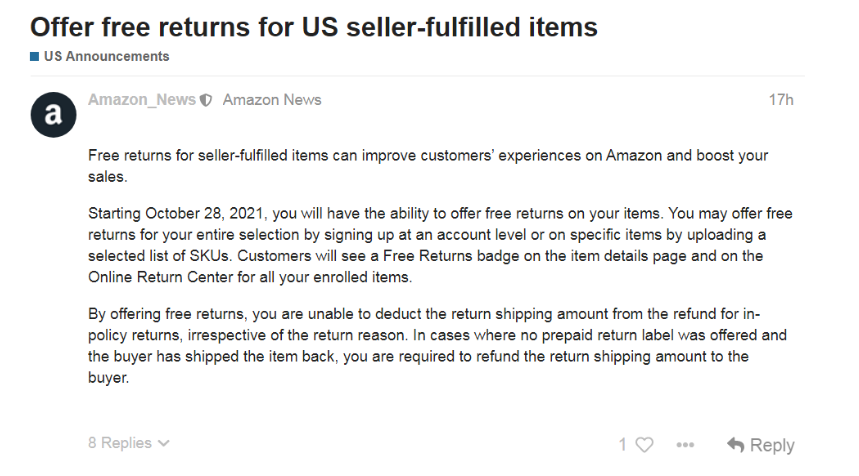Click paragraph starting "Starting October 28, 2021"
The height and width of the screenshot is (476, 859).
tap(440, 245)
